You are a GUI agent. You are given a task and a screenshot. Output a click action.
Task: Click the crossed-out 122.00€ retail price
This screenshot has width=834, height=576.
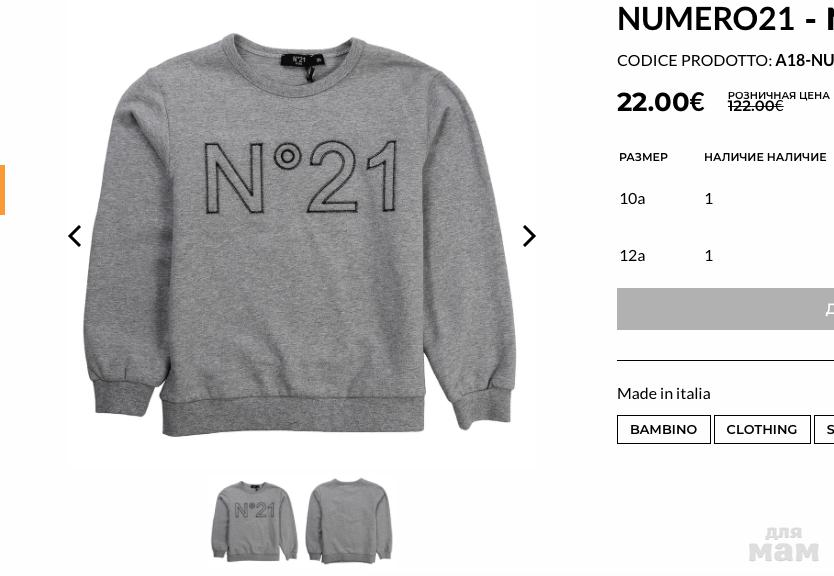pos(755,106)
